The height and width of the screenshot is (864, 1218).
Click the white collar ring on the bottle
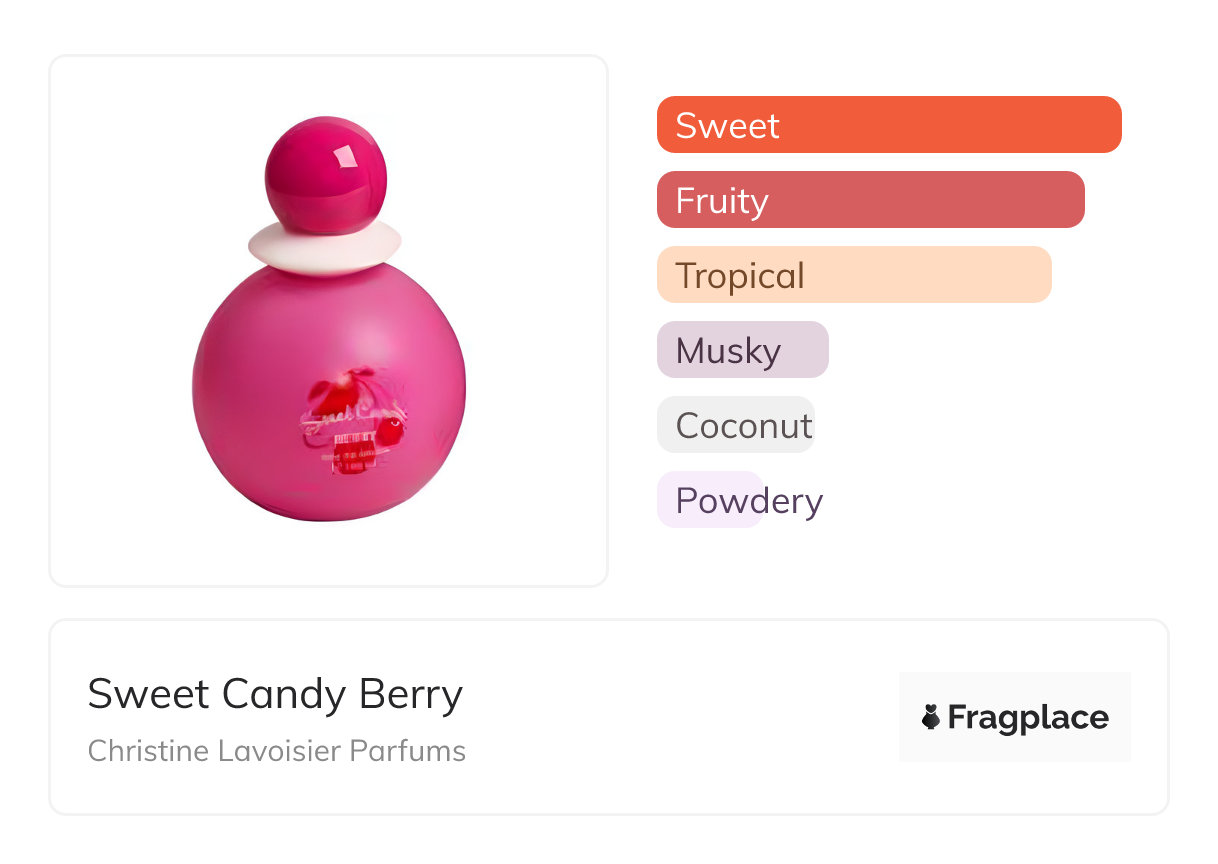pyautogui.click(x=325, y=245)
